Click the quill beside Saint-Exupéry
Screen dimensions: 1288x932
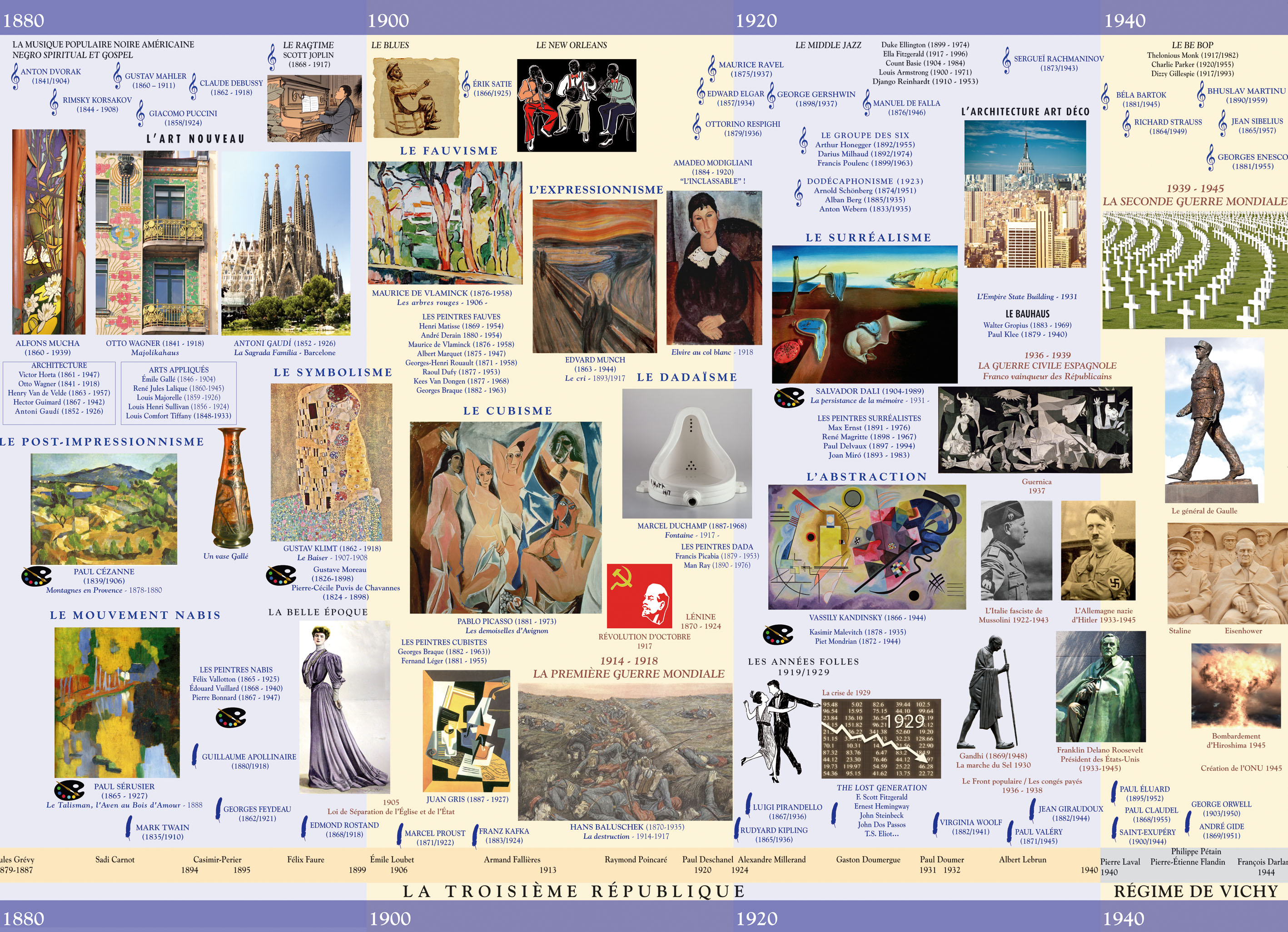[x=1115, y=829]
